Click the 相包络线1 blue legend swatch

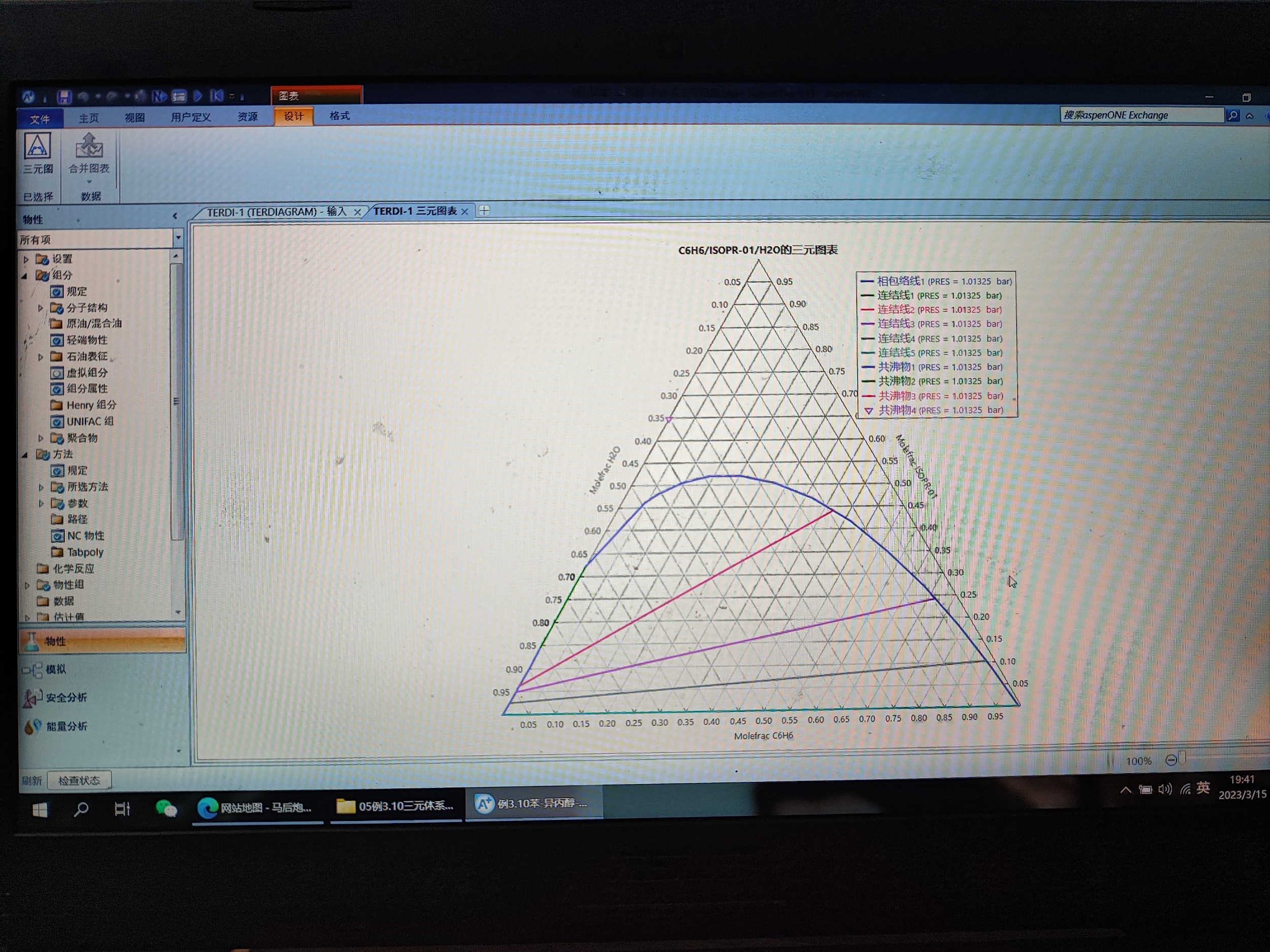pyautogui.click(x=867, y=281)
